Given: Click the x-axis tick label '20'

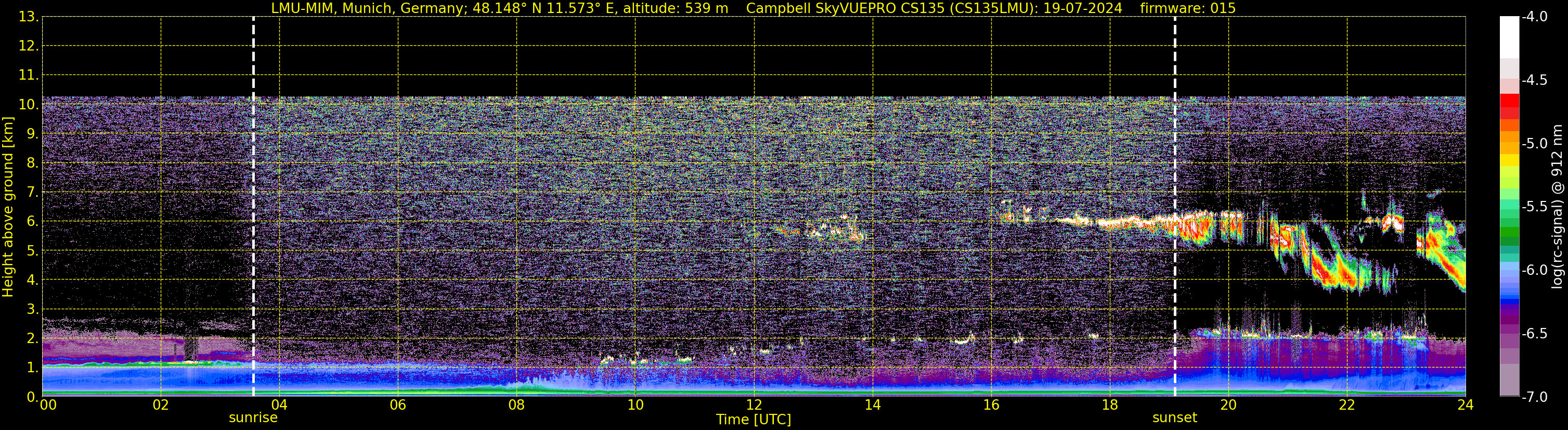Looking at the screenshot, I should click(x=1228, y=405).
